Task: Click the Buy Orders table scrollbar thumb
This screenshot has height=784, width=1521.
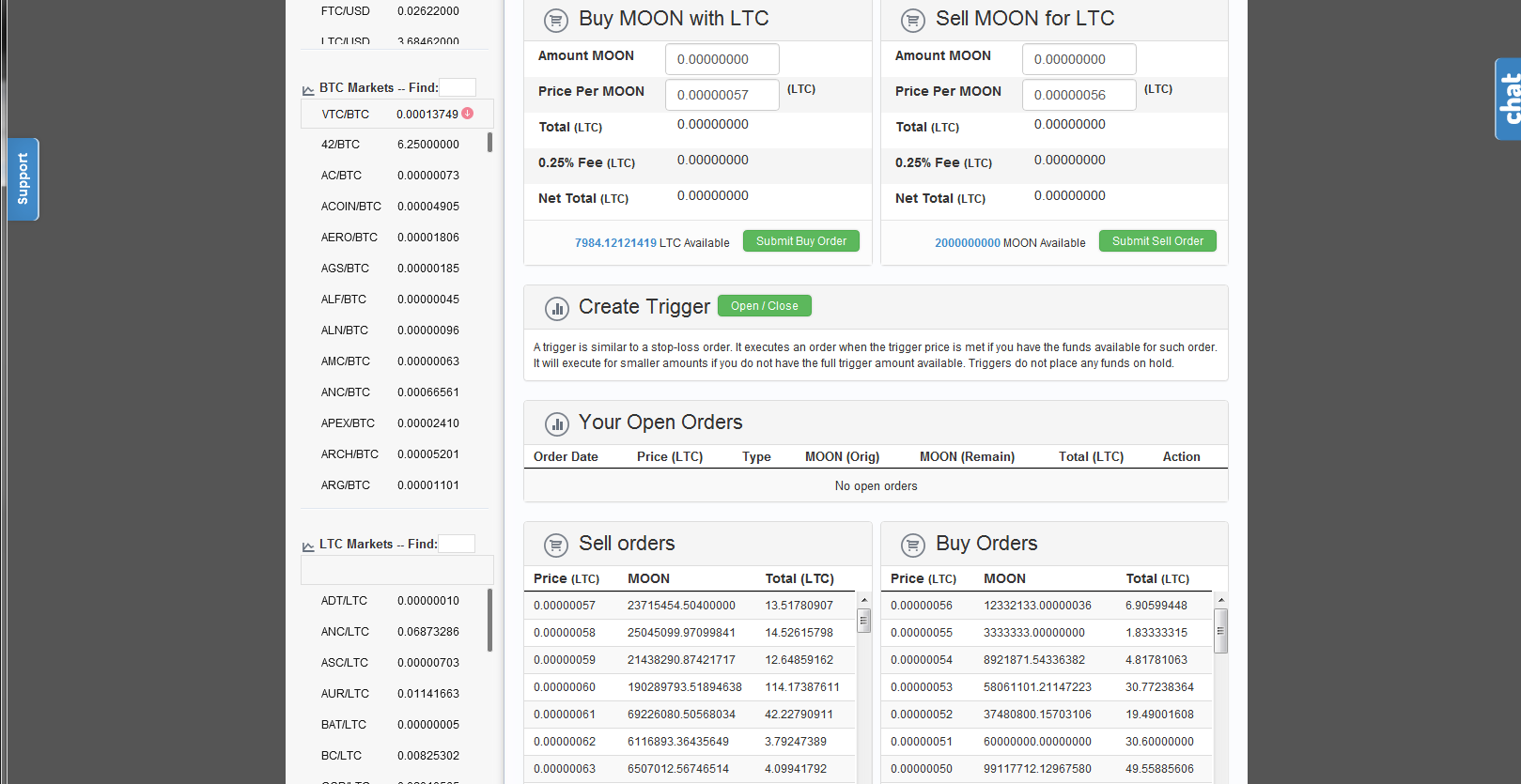Action: 1220,631
